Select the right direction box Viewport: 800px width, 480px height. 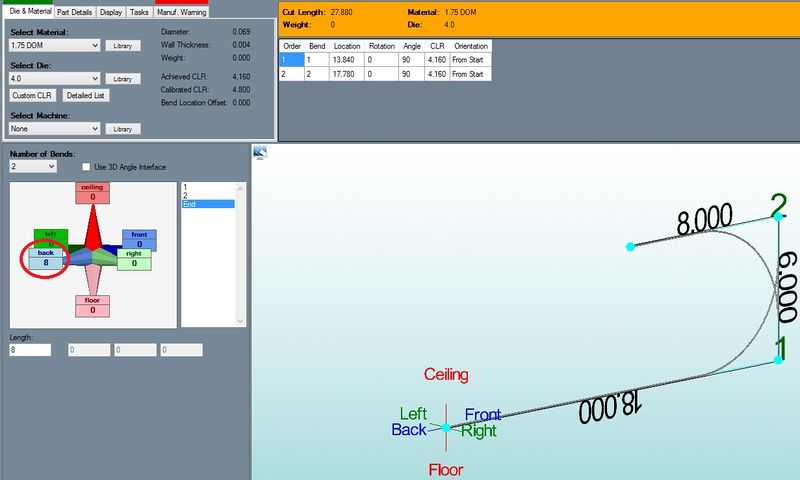(x=133, y=259)
